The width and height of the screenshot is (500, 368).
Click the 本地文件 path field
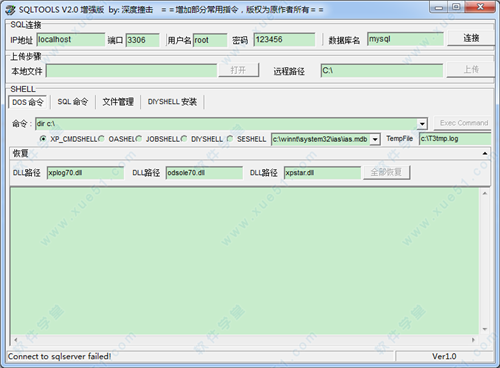pyautogui.click(x=131, y=71)
